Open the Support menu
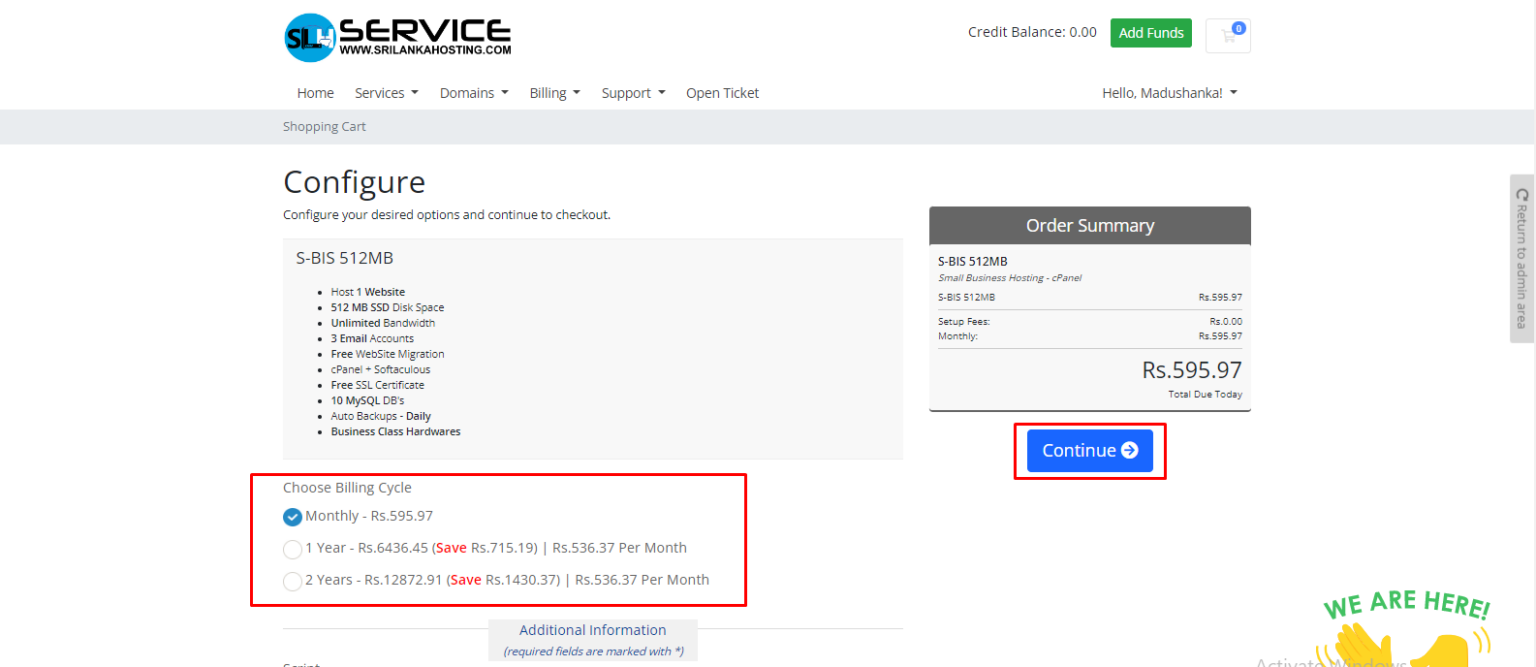 tap(632, 92)
